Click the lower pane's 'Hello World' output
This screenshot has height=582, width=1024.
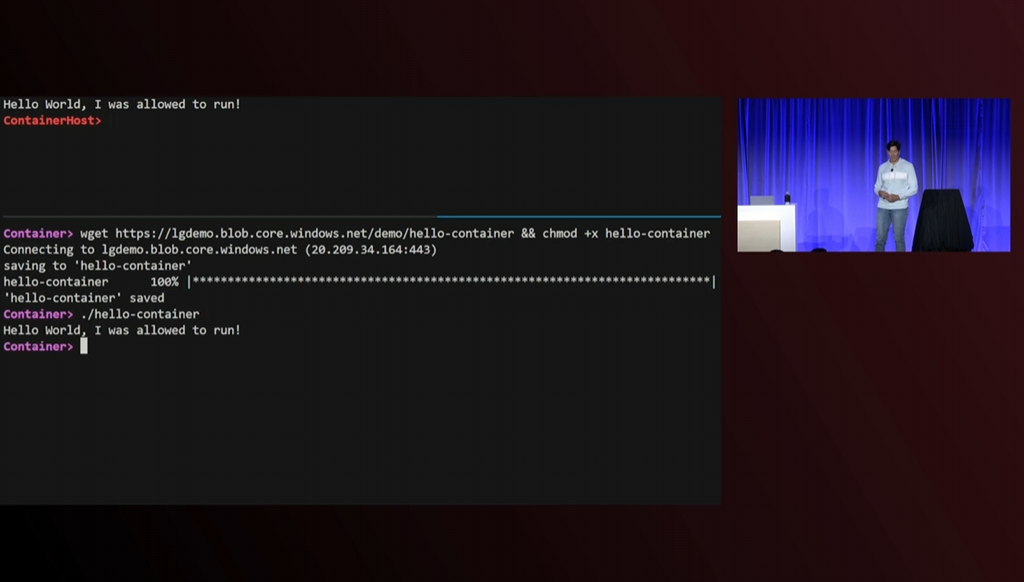pos(122,331)
